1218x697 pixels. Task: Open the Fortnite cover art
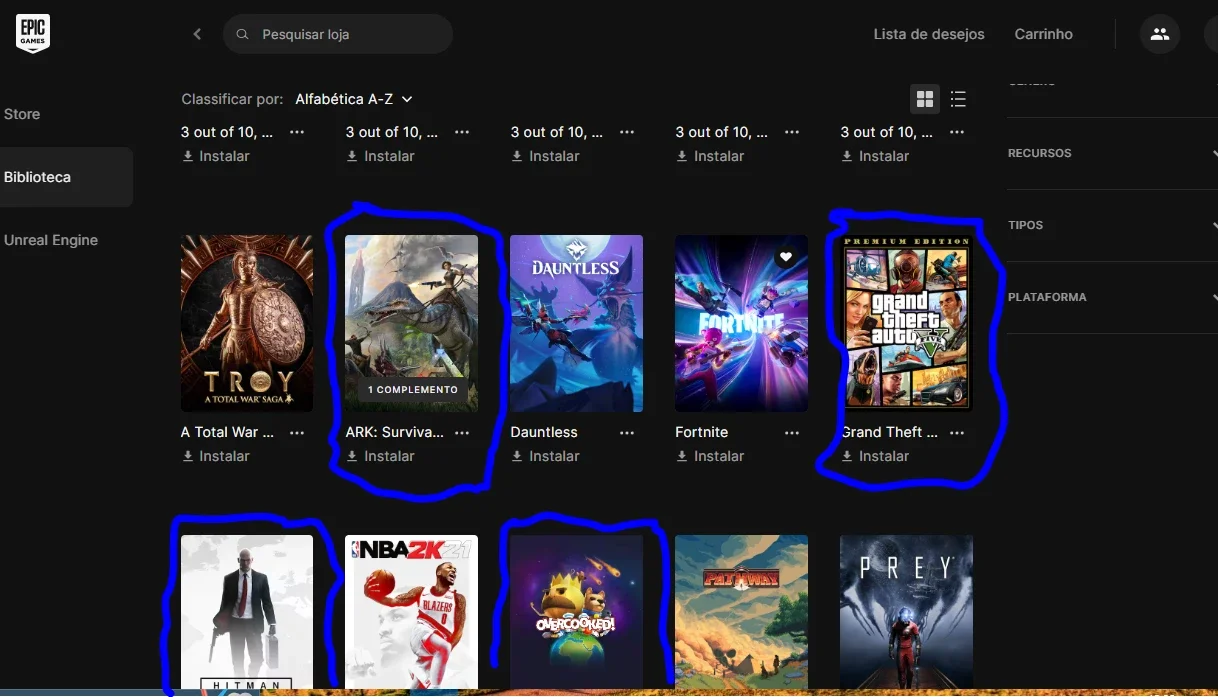click(x=742, y=323)
